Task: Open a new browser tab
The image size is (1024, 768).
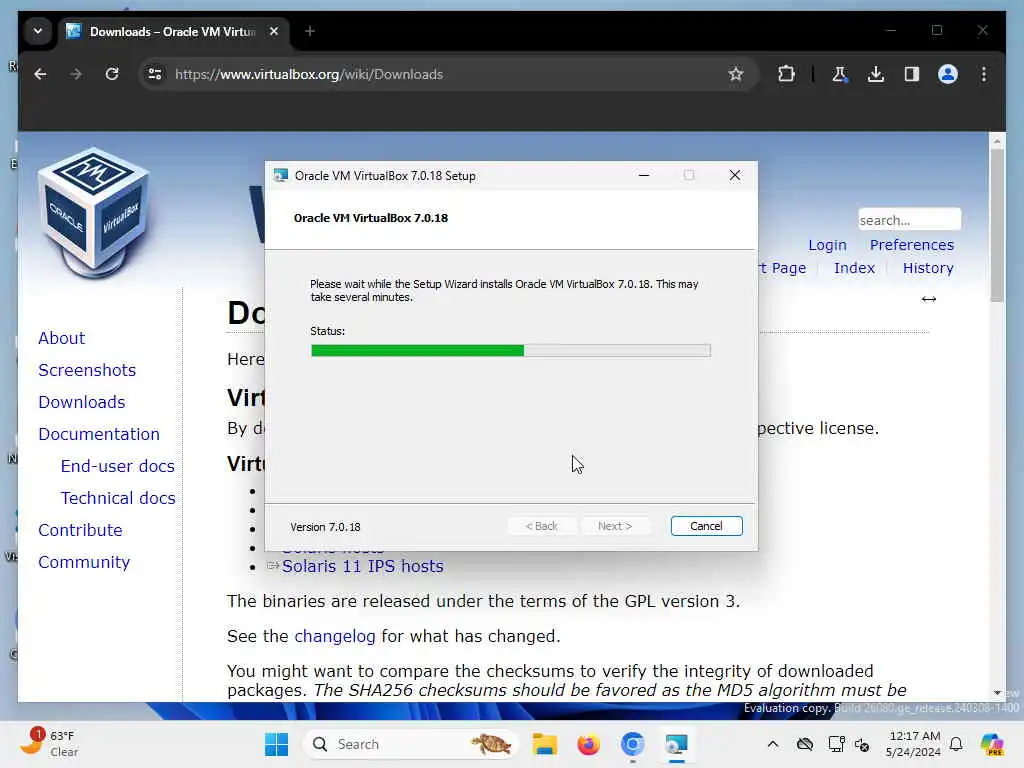Action: 310,31
